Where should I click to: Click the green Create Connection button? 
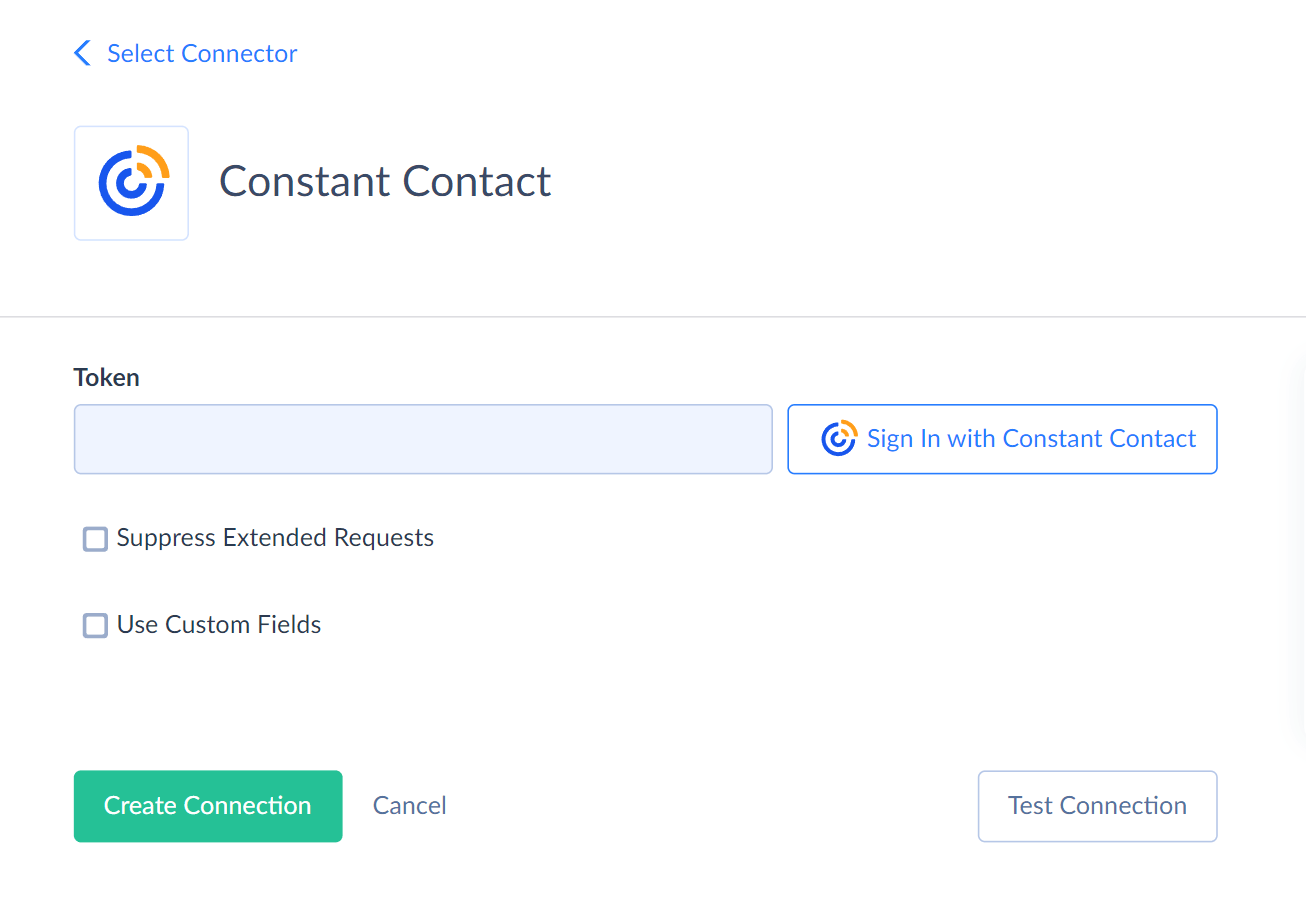(208, 806)
